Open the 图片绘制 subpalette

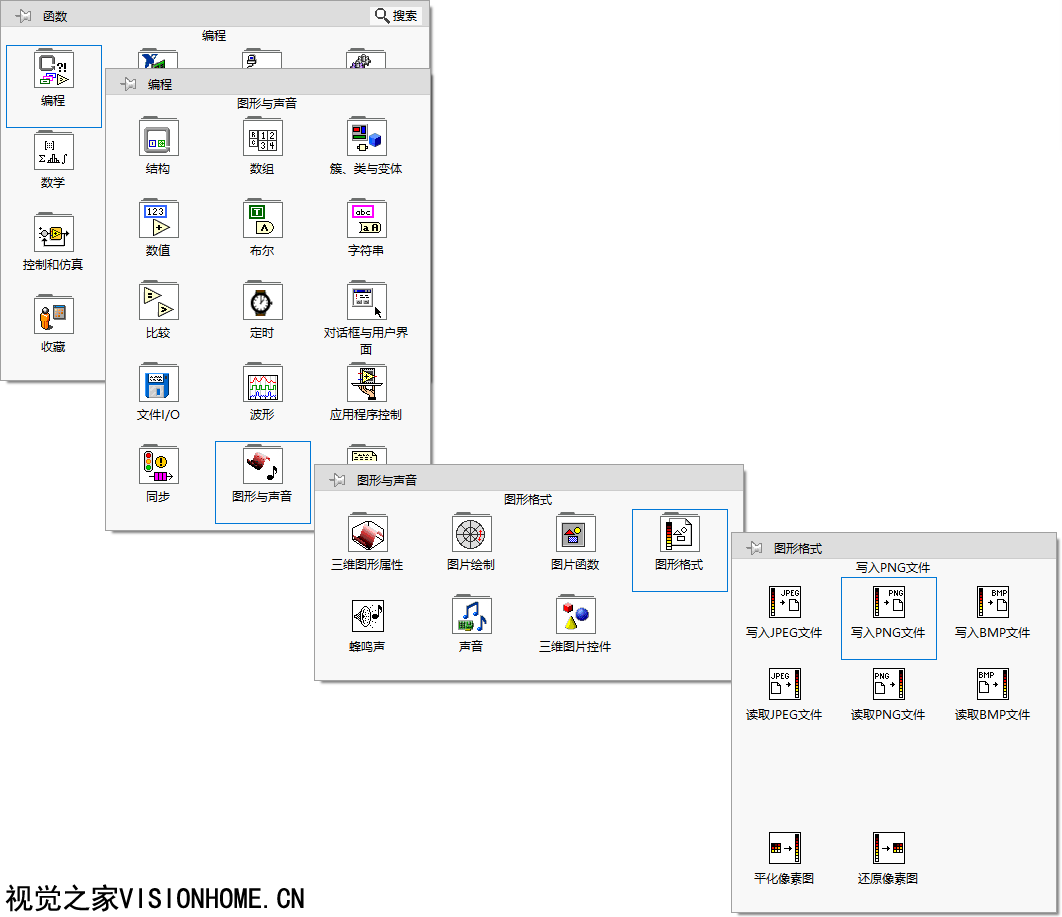point(471,535)
